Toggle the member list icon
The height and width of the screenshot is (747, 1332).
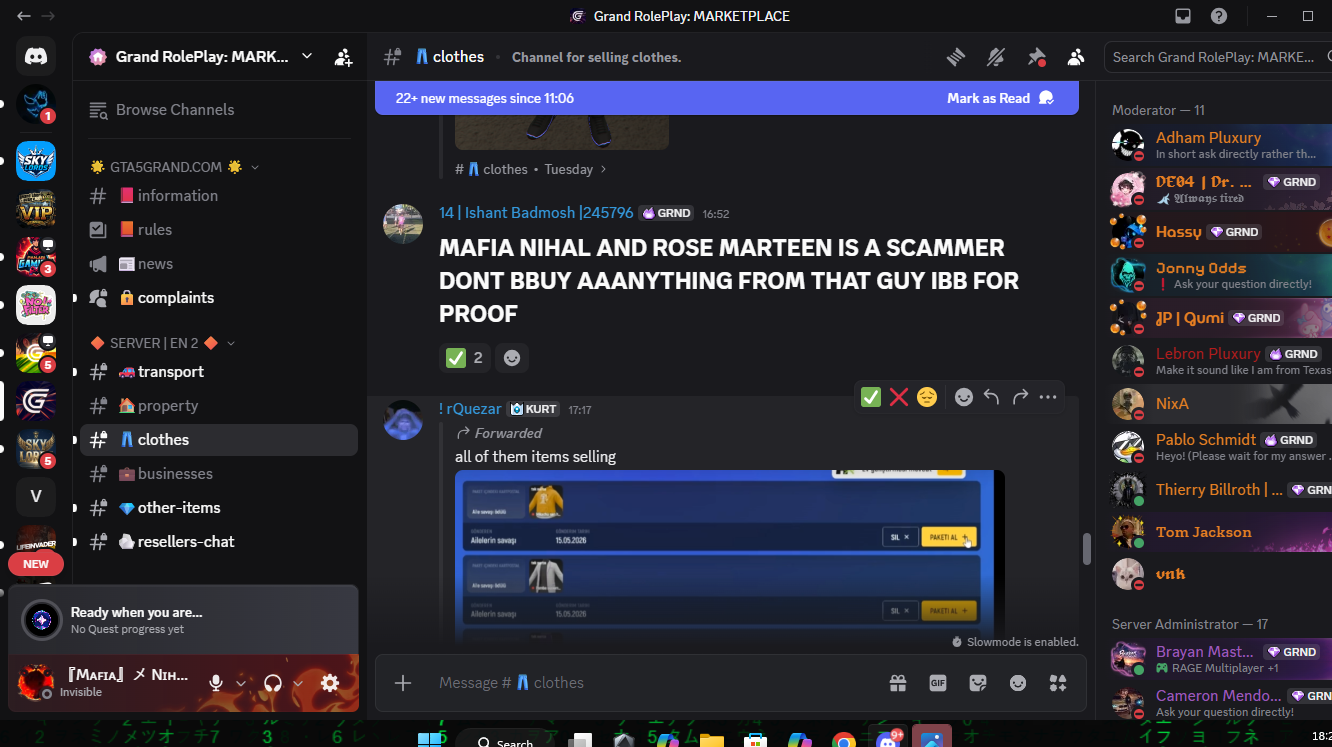pyautogui.click(x=1076, y=57)
